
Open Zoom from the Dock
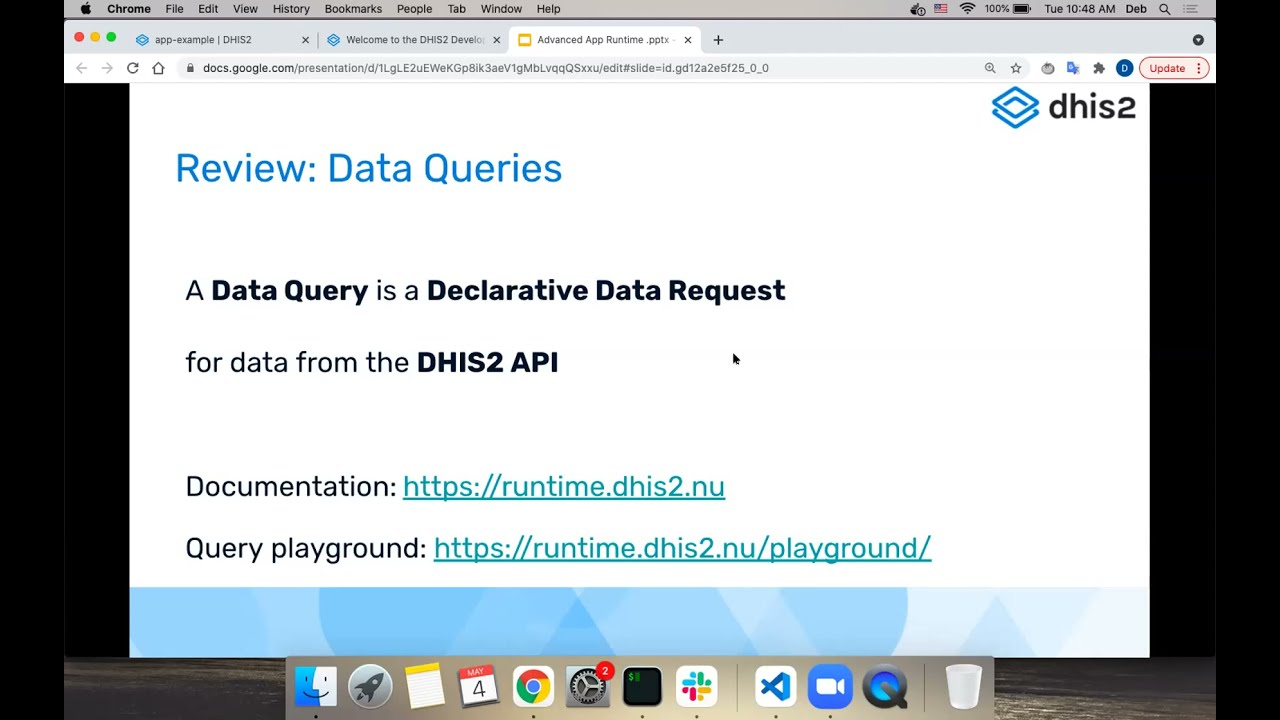(830, 687)
